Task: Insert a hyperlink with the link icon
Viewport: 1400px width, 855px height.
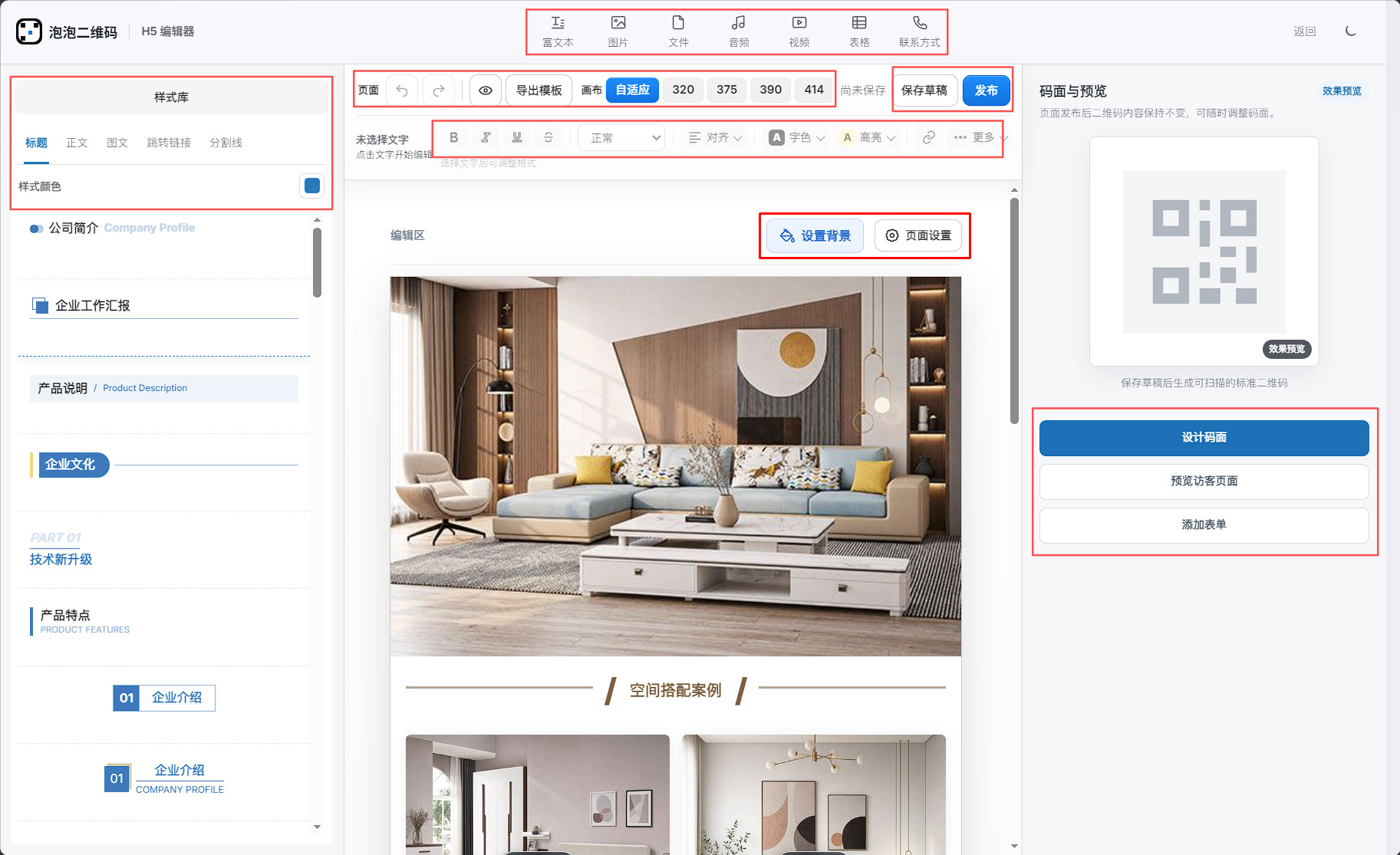Action: 929,137
